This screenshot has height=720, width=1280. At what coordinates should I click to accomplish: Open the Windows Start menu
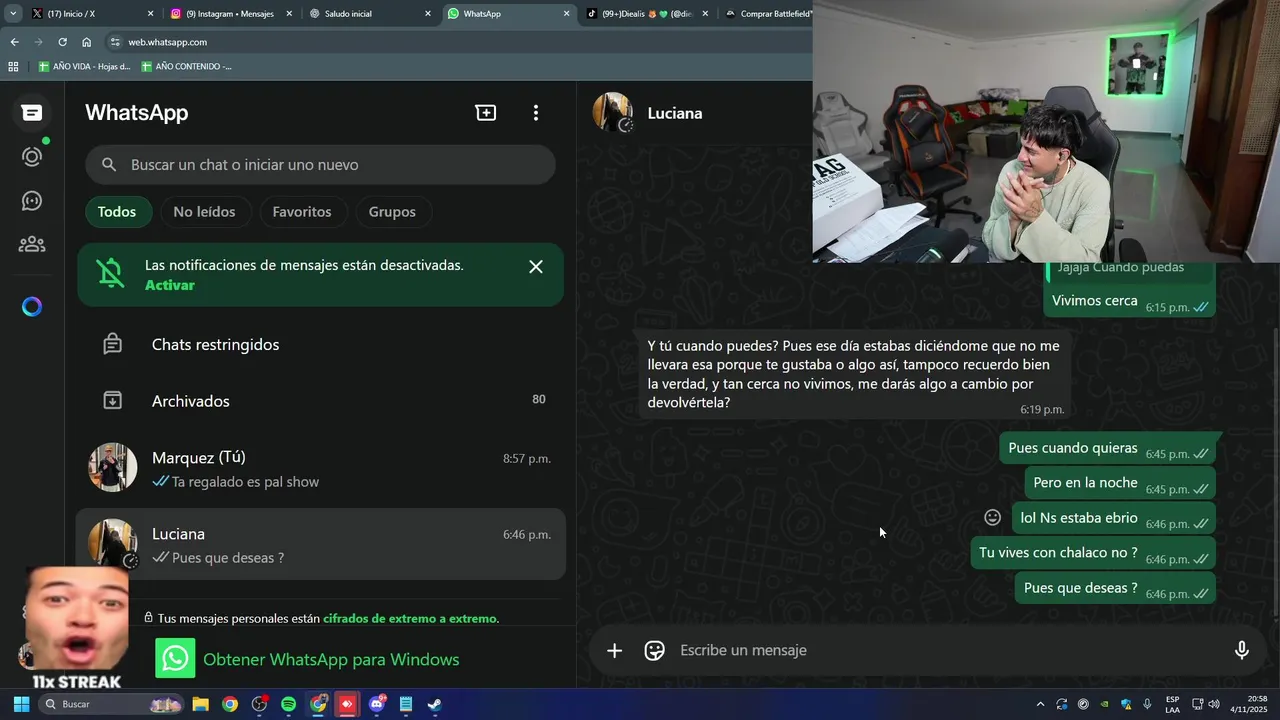pyautogui.click(x=20, y=704)
